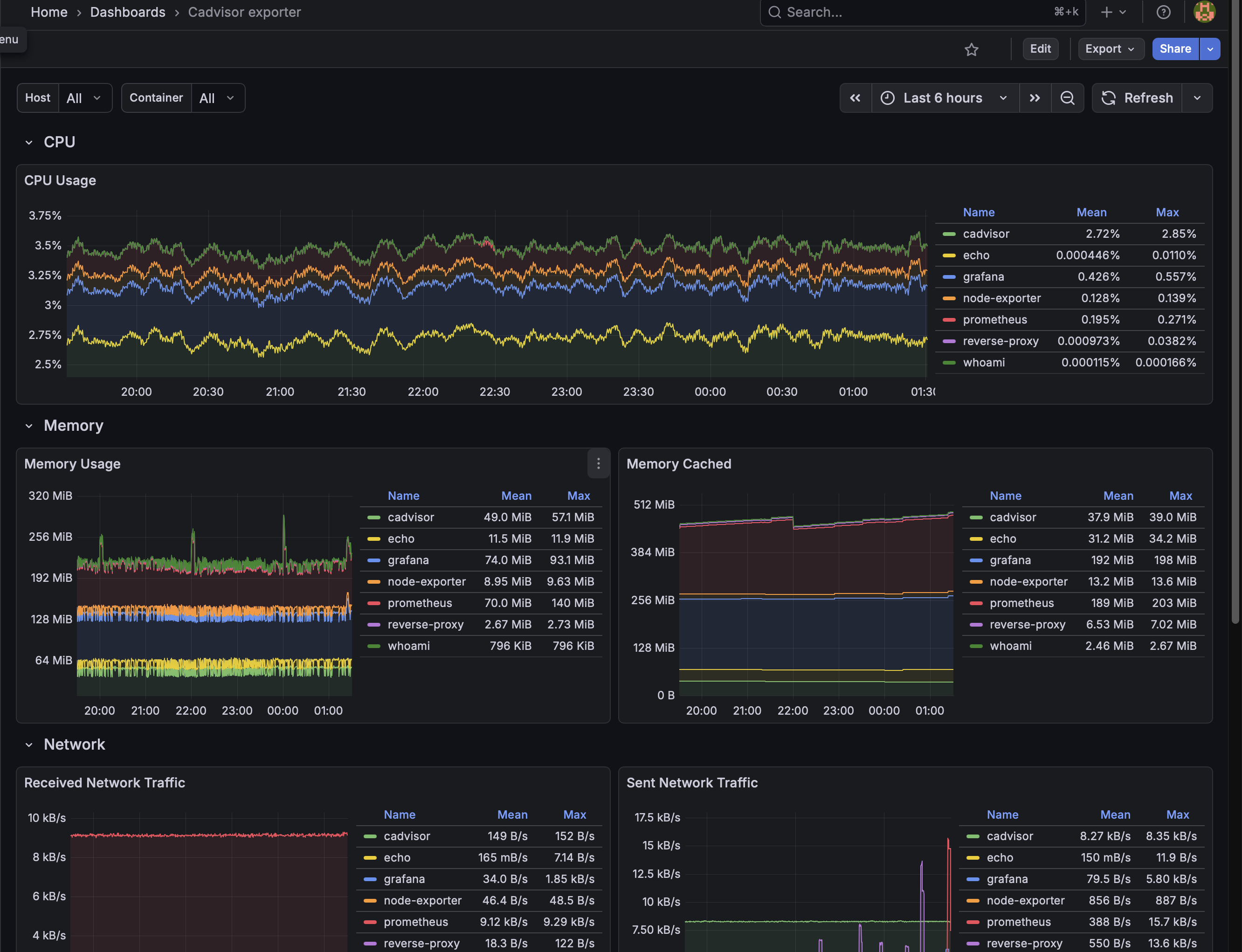Hide the grafana series in Memory Usage legend
This screenshot has height=952, width=1242.
tap(408, 560)
